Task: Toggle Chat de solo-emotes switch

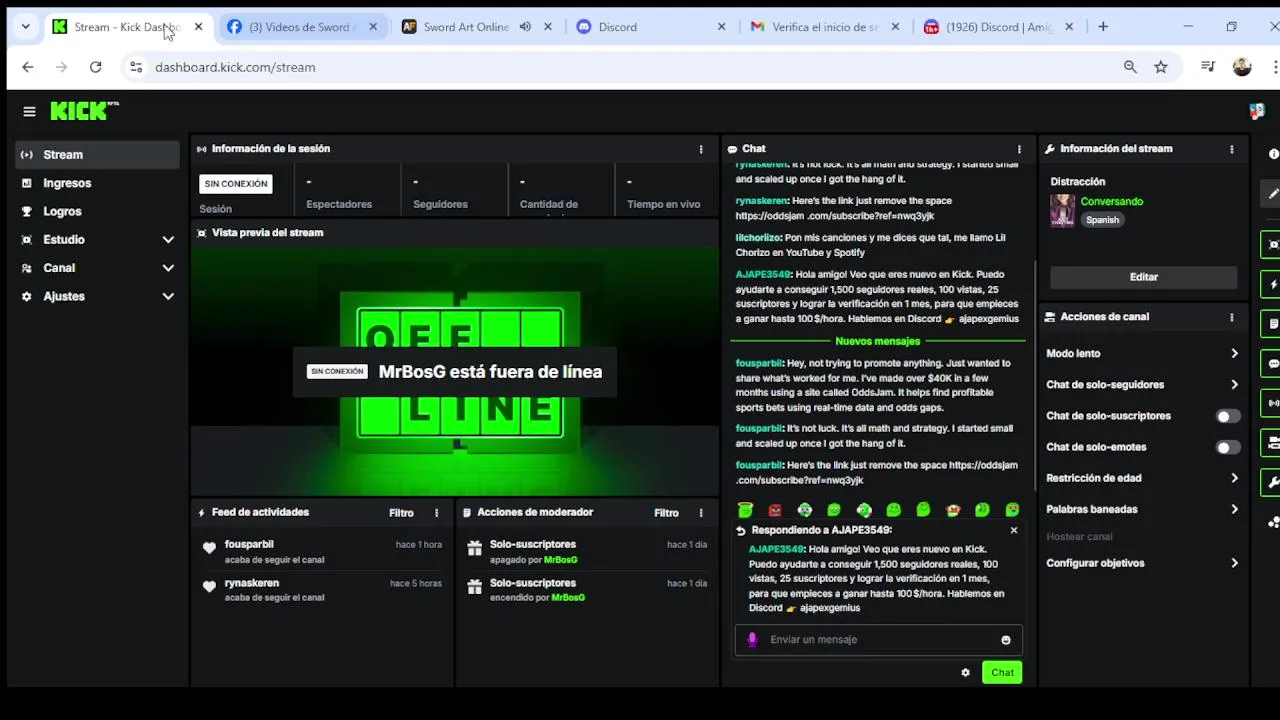Action: click(1227, 447)
